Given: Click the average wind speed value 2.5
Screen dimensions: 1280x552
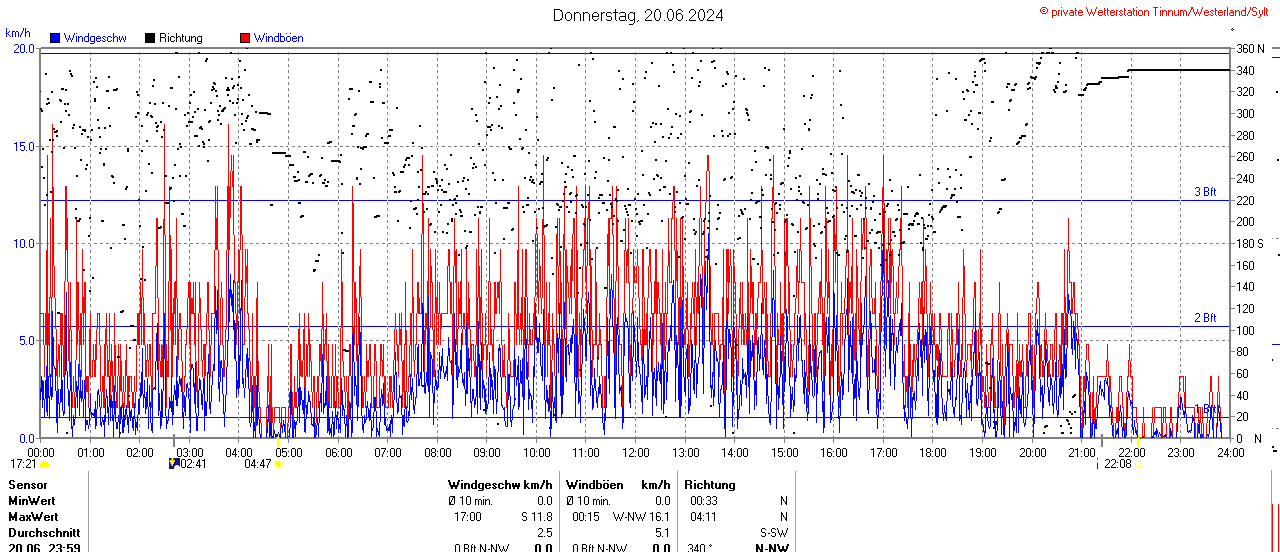Looking at the screenshot, I should point(545,533).
